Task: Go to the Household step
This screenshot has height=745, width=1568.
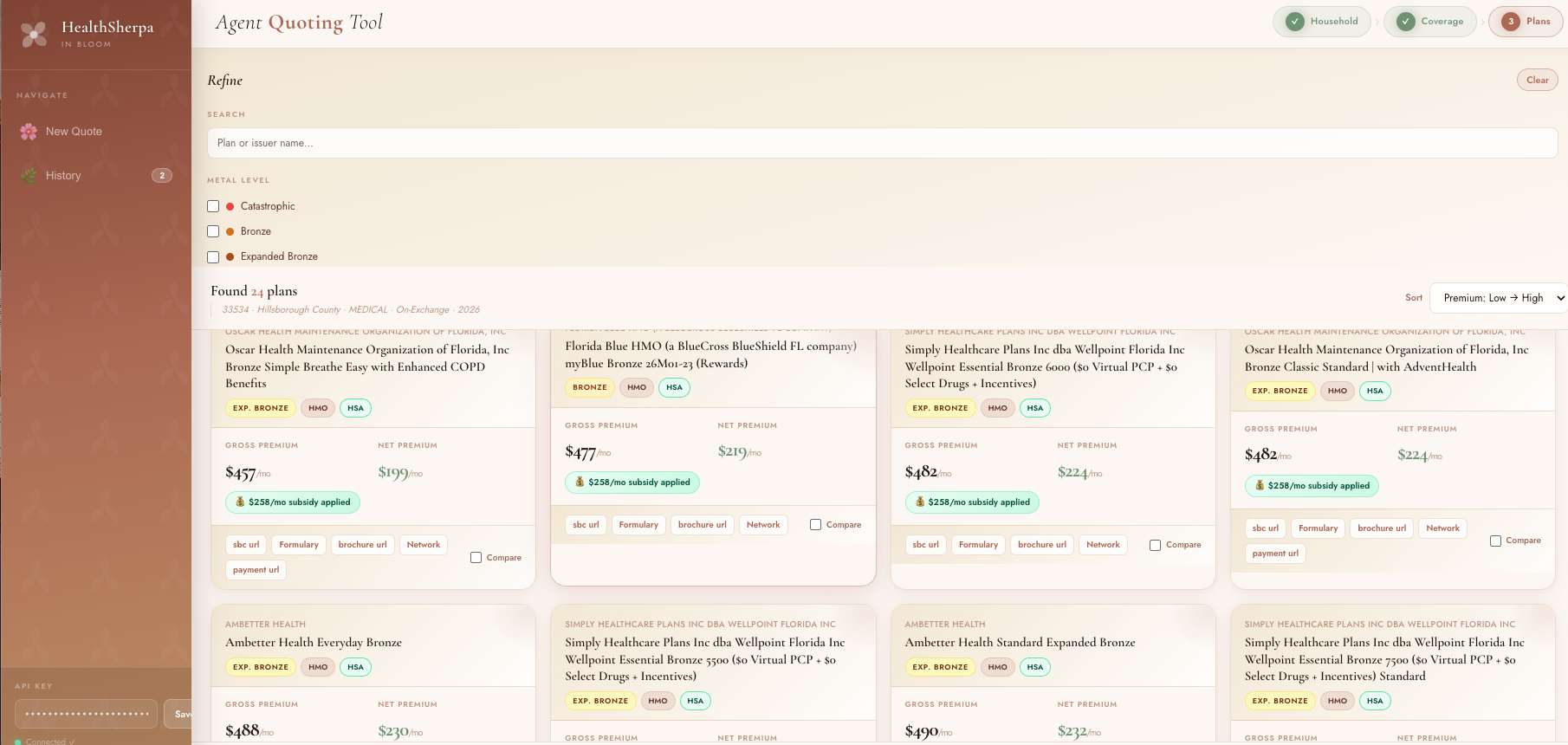Action: coord(1322,22)
